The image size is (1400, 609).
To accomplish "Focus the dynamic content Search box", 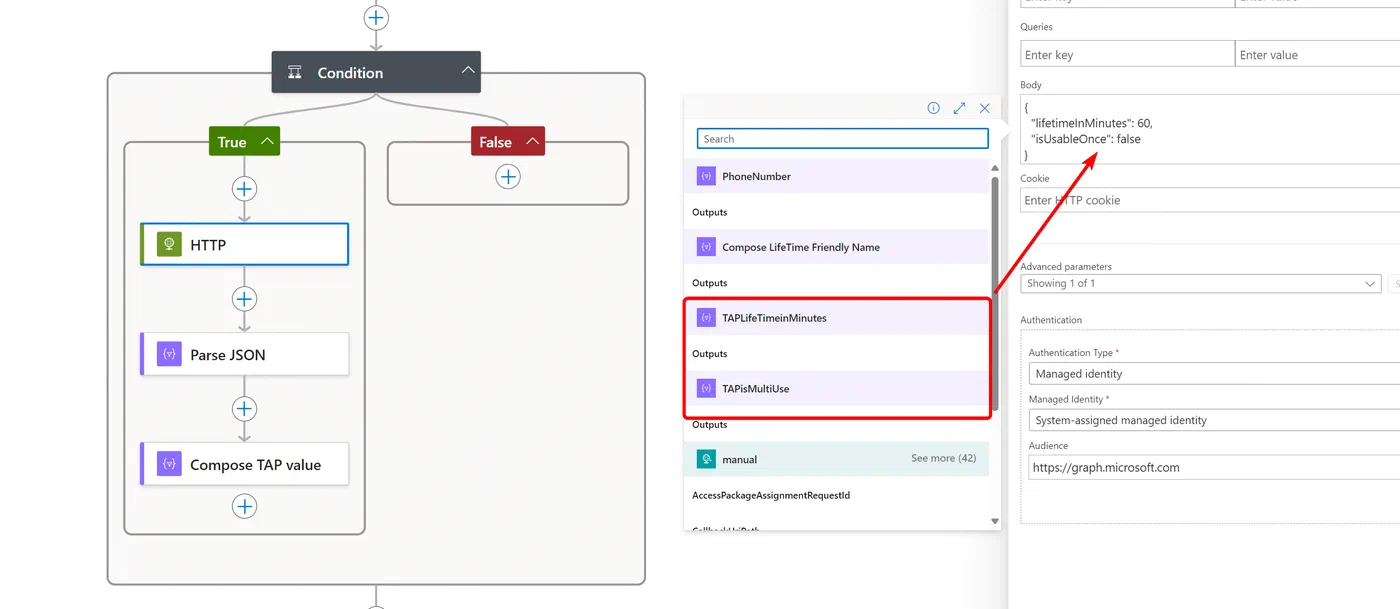I will pos(842,139).
